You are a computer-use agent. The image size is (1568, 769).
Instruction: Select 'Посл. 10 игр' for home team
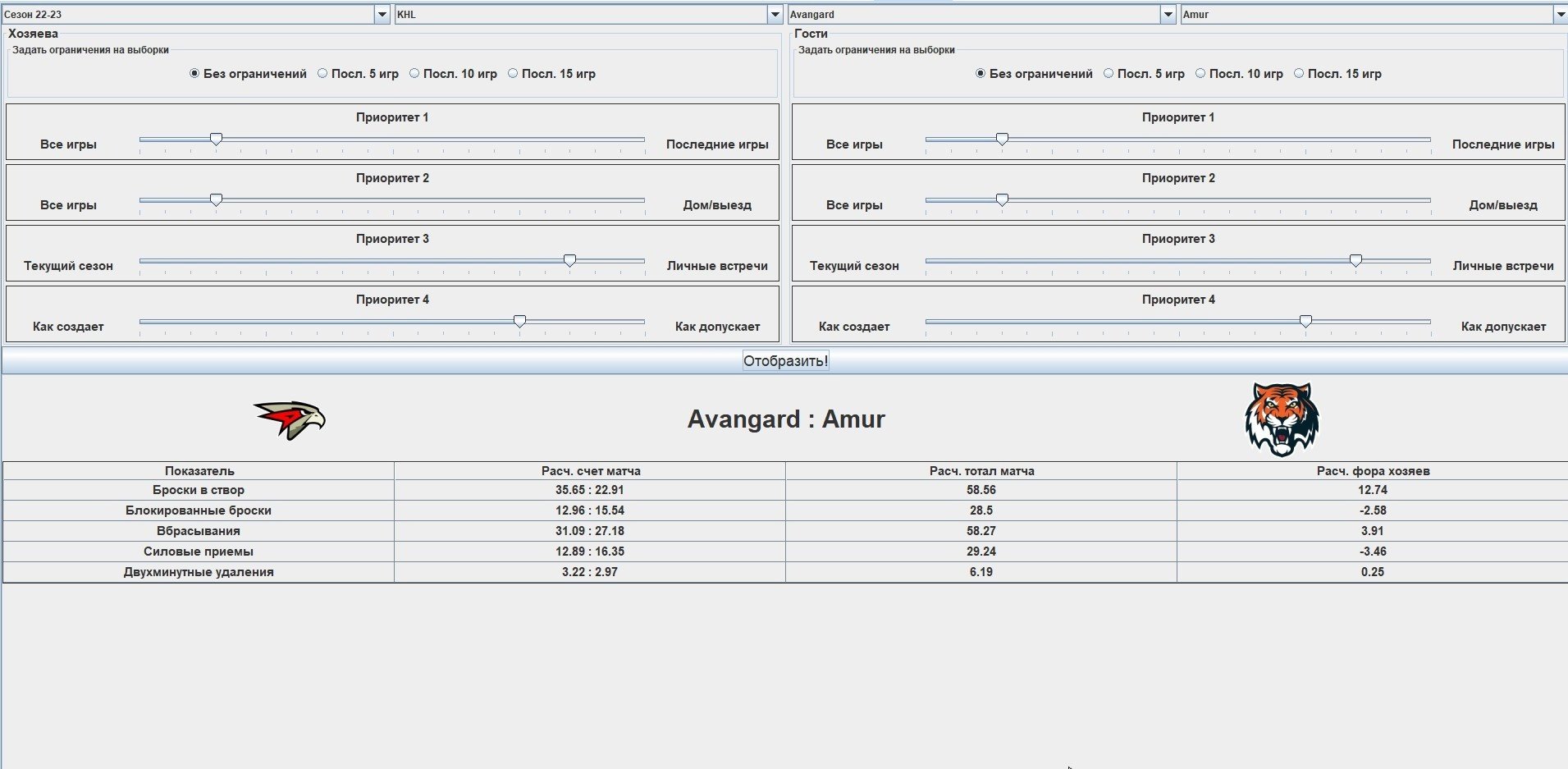click(x=414, y=74)
